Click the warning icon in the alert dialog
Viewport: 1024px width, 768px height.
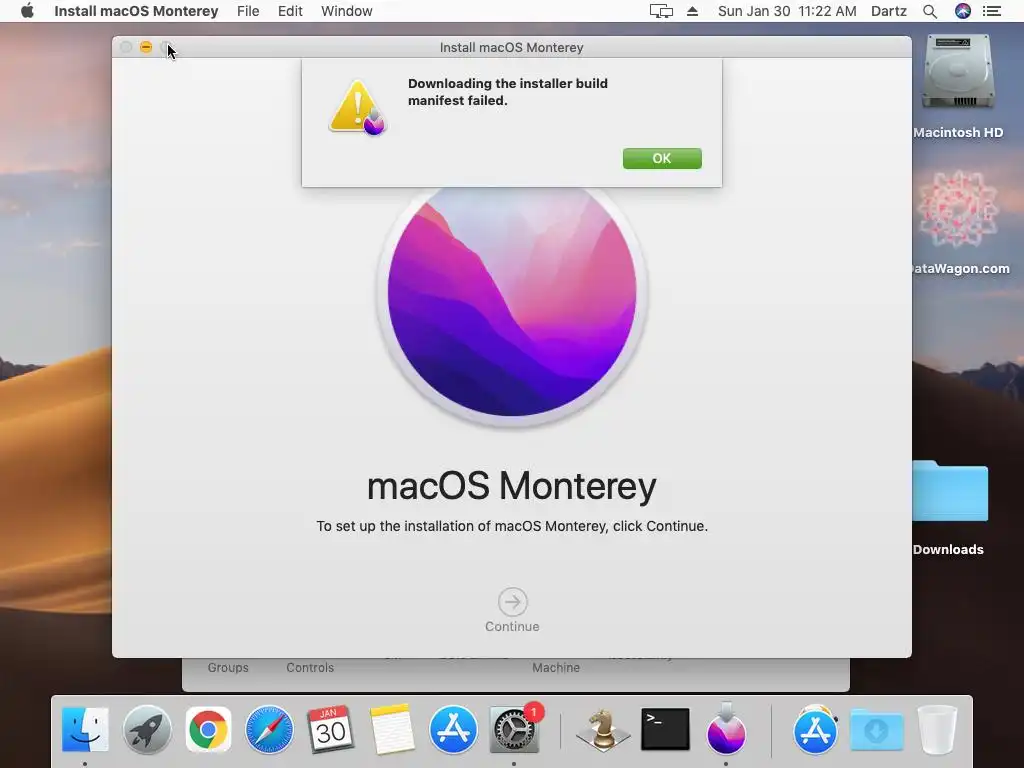point(357,108)
